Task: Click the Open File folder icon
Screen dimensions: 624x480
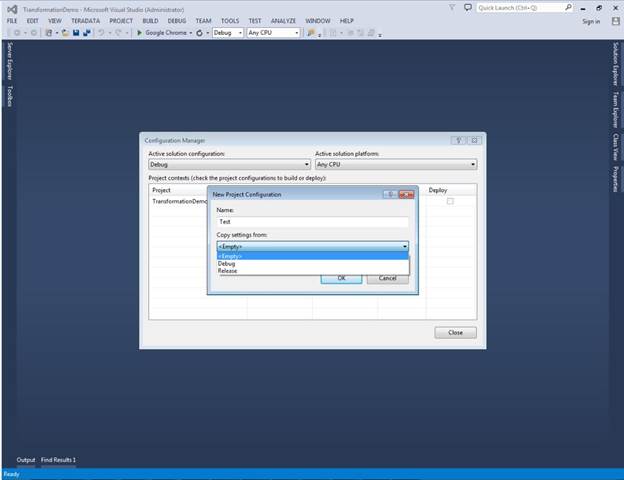Action: (65, 33)
